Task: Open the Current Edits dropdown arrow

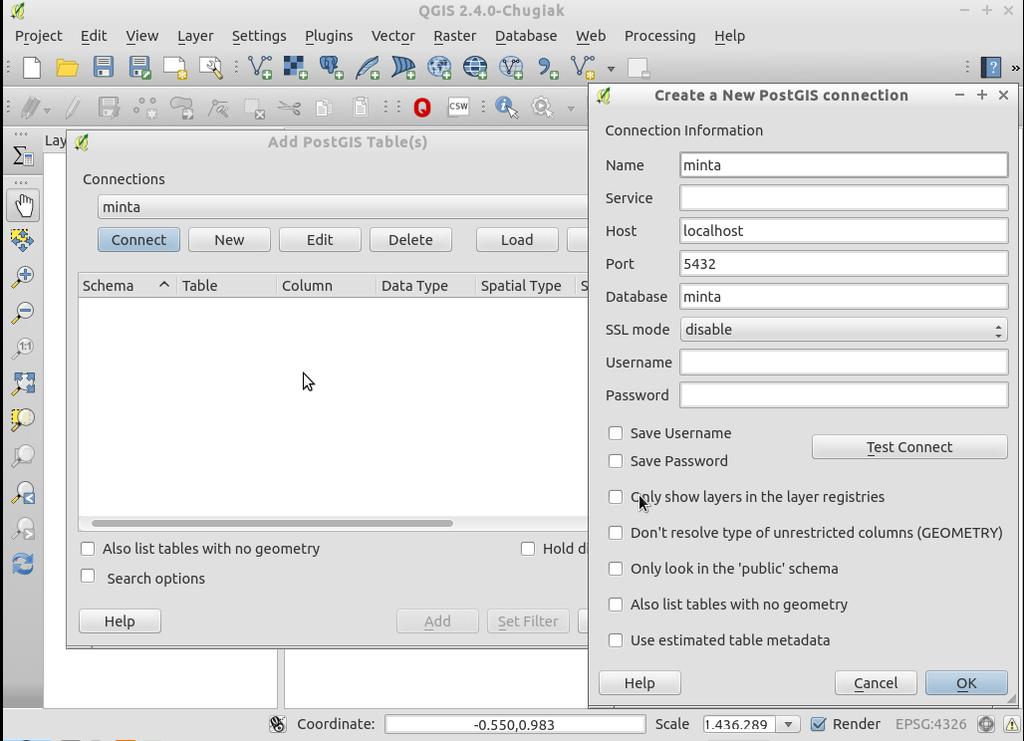Action: click(x=48, y=109)
